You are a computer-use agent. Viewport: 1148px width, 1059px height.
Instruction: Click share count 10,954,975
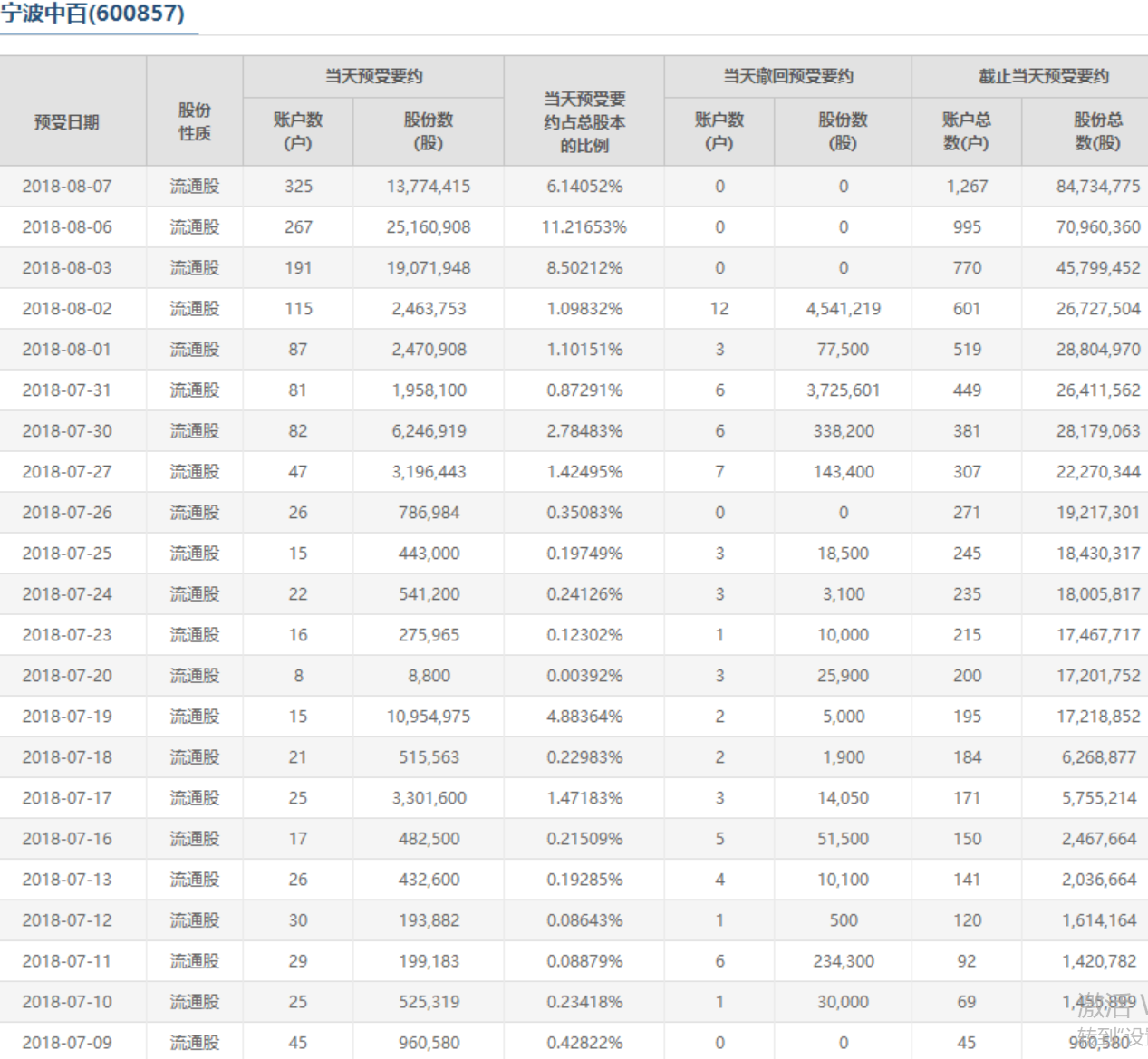[429, 717]
